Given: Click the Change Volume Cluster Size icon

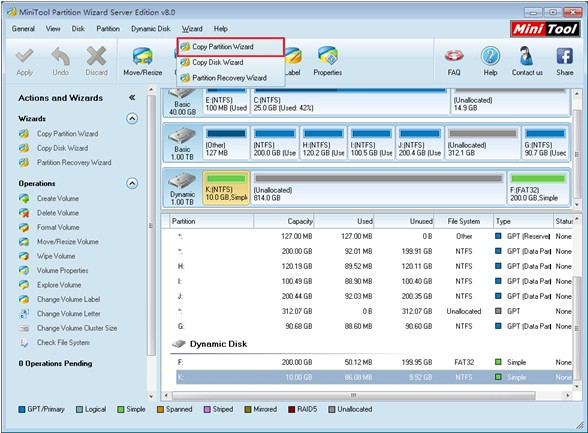Looking at the screenshot, I should tap(24, 328).
